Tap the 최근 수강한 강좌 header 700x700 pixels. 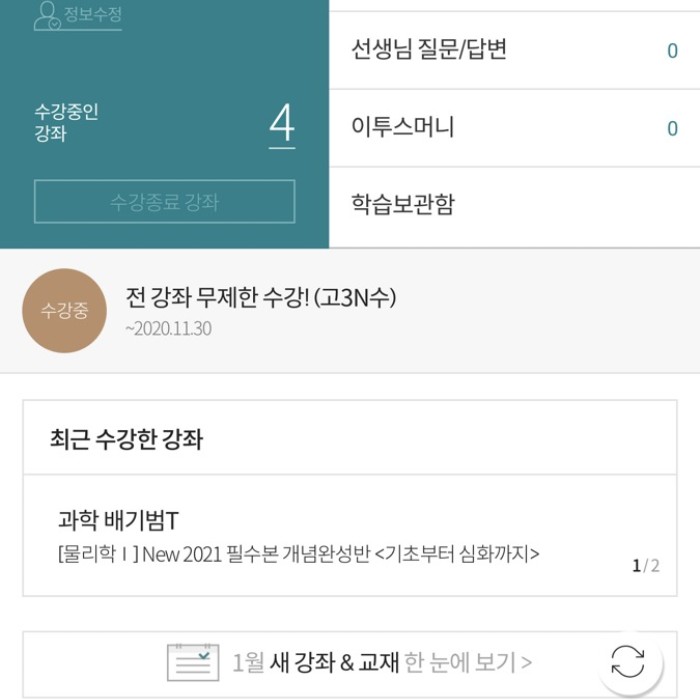pos(126,438)
